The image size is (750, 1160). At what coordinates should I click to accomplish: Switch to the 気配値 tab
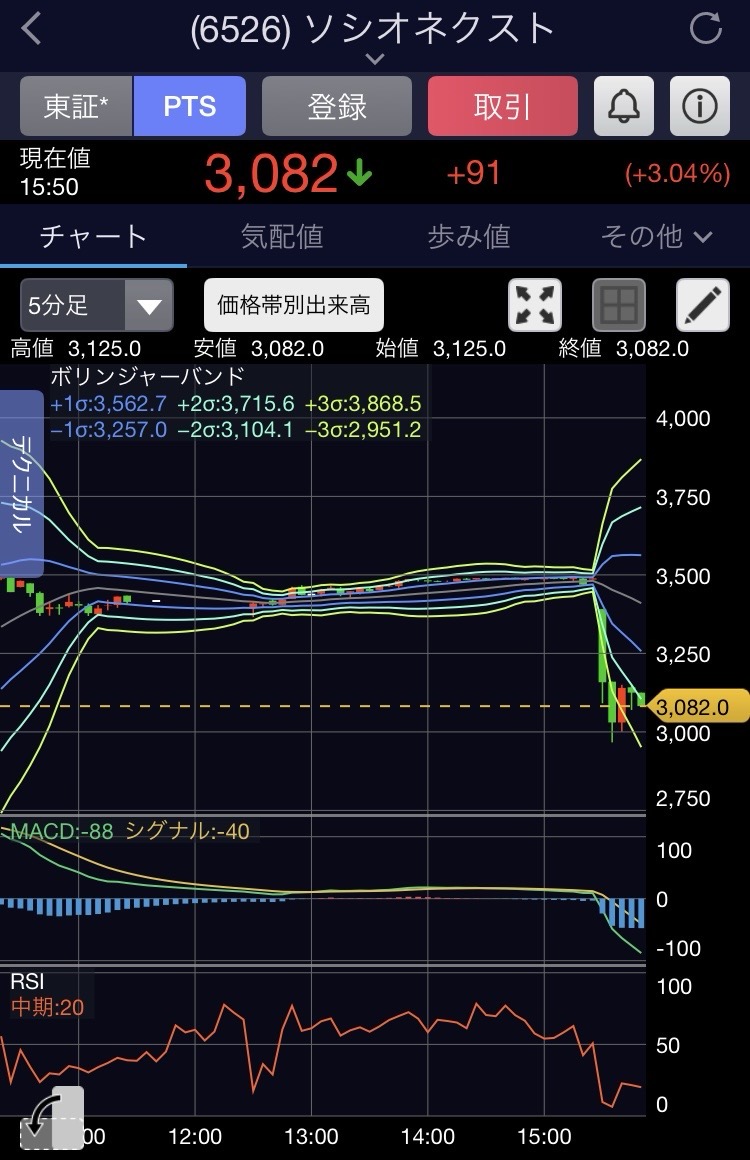[282, 236]
